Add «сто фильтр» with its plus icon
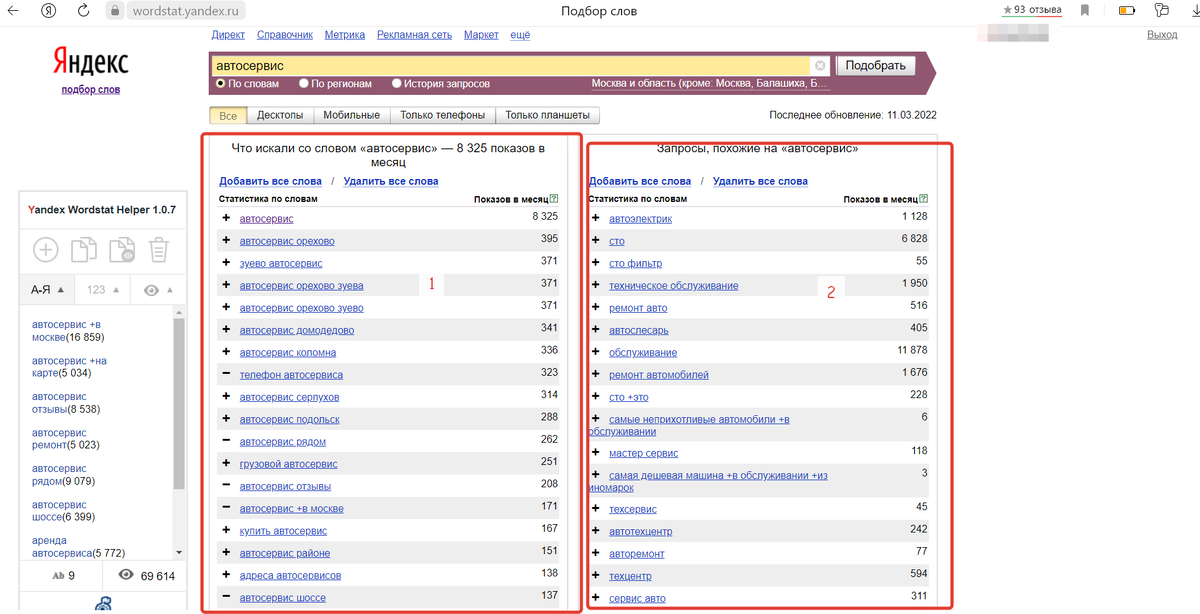1200x614 pixels. (596, 263)
